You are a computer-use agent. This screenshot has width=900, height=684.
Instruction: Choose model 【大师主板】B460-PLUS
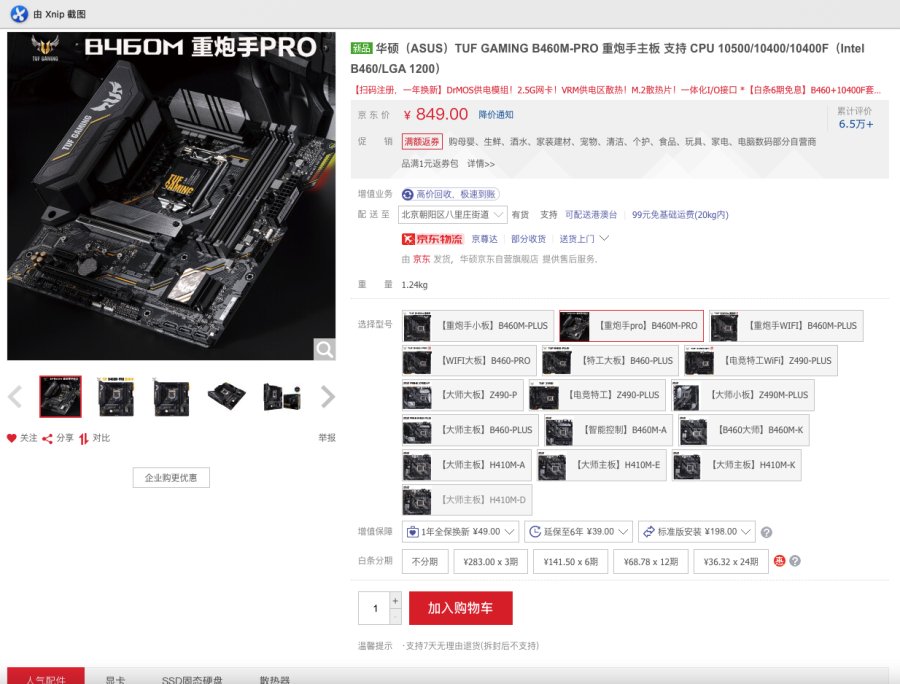pyautogui.click(x=470, y=430)
